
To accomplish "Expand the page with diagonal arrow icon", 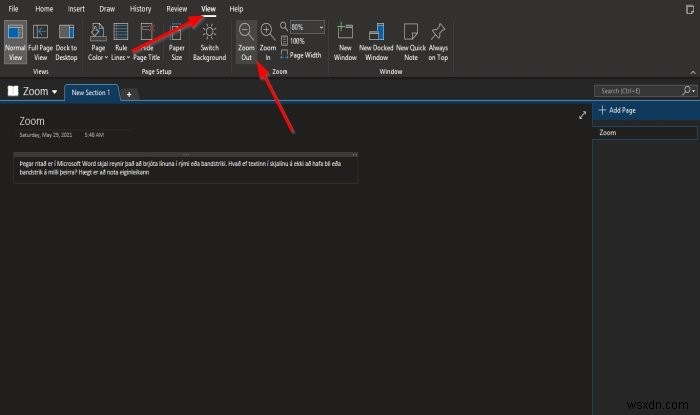I will click(582, 115).
